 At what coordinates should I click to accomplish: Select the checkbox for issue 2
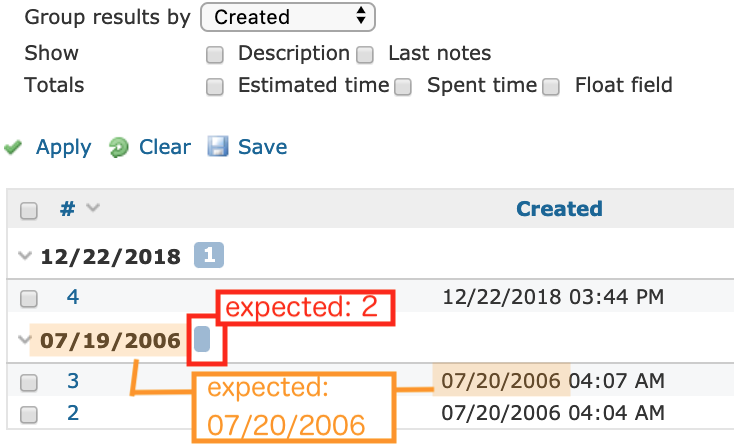tap(29, 414)
